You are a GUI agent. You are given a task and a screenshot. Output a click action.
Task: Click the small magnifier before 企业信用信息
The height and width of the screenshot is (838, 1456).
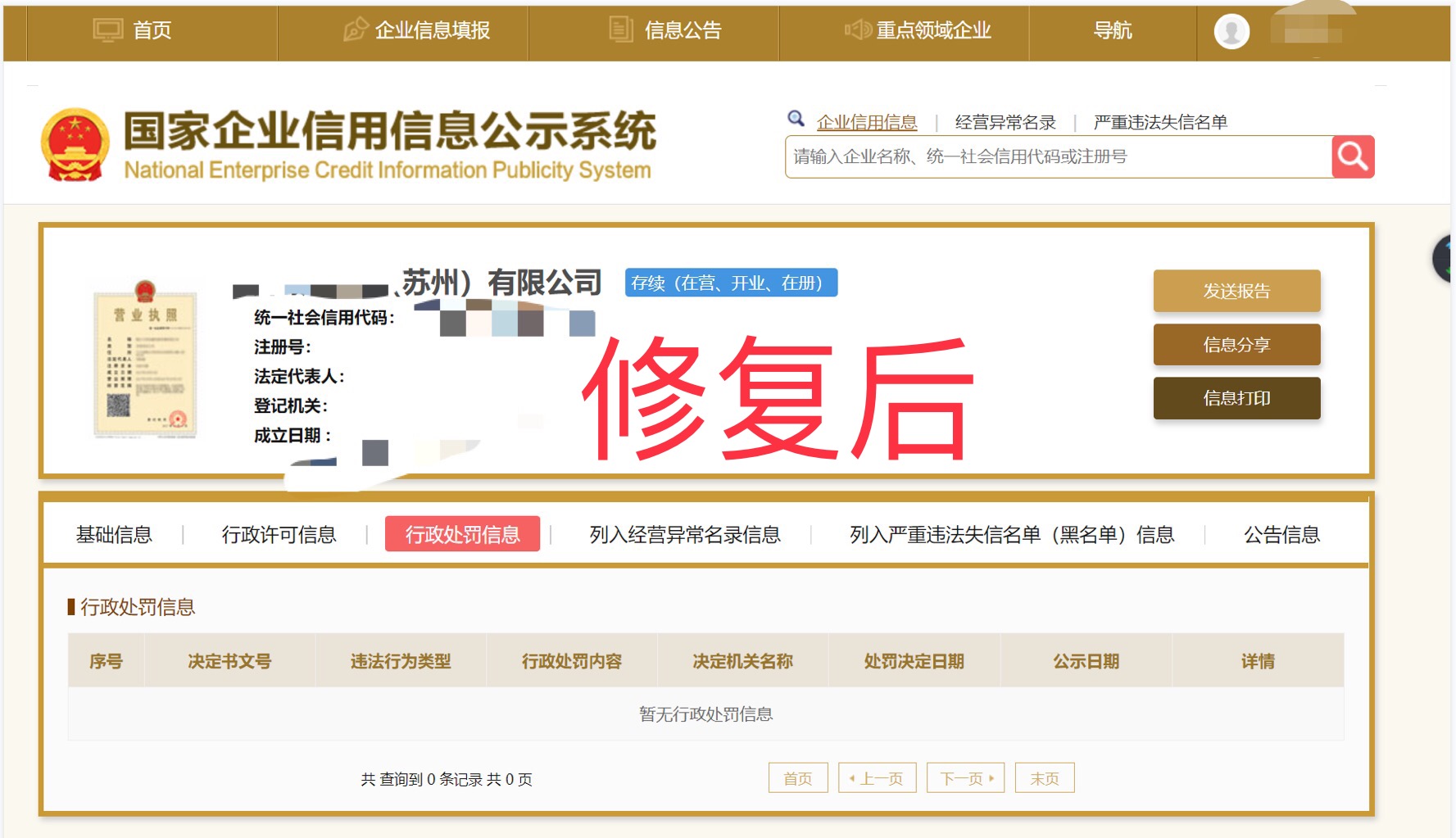[x=796, y=120]
